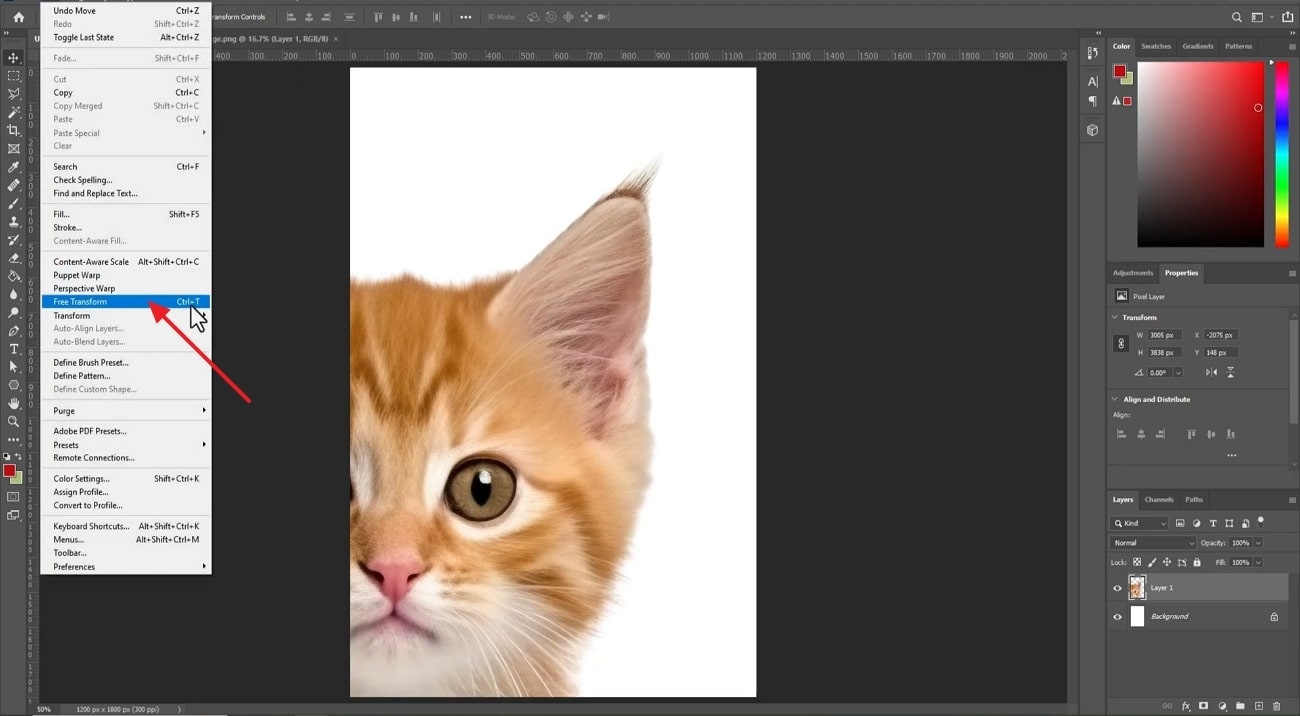Toggle the pixel layer filter
This screenshot has width=1300, height=716.
1180,523
